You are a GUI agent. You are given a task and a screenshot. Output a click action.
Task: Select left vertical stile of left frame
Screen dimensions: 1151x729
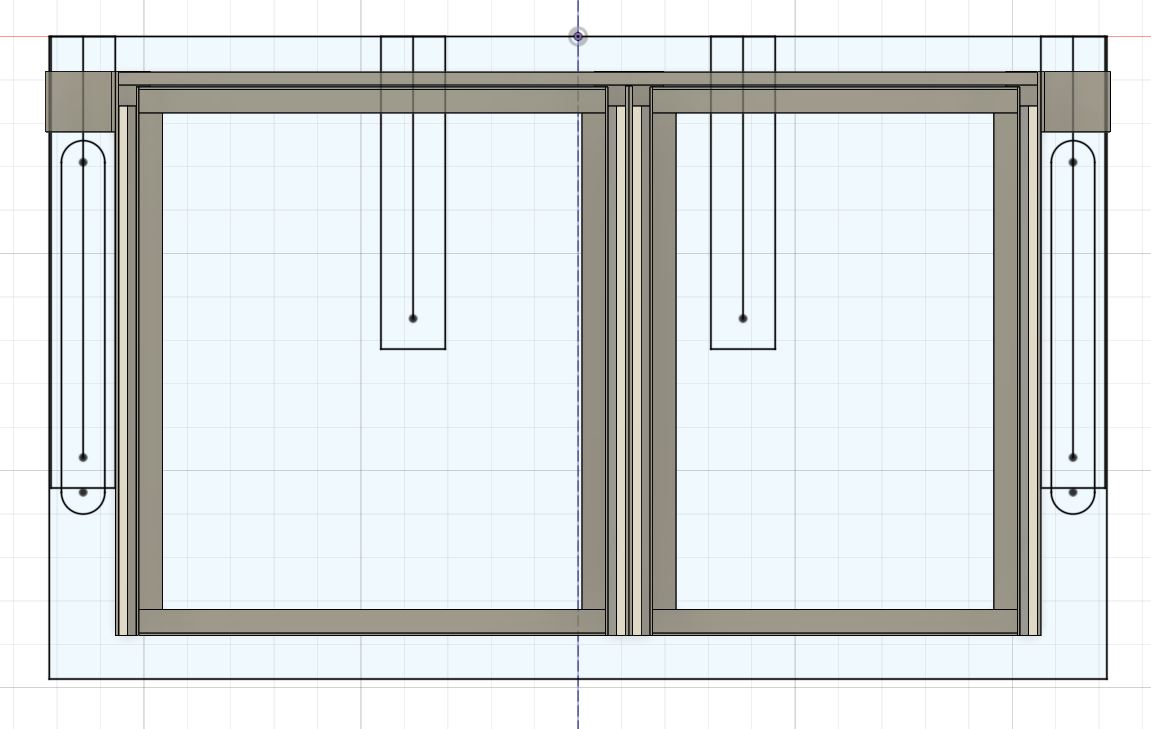[150, 360]
